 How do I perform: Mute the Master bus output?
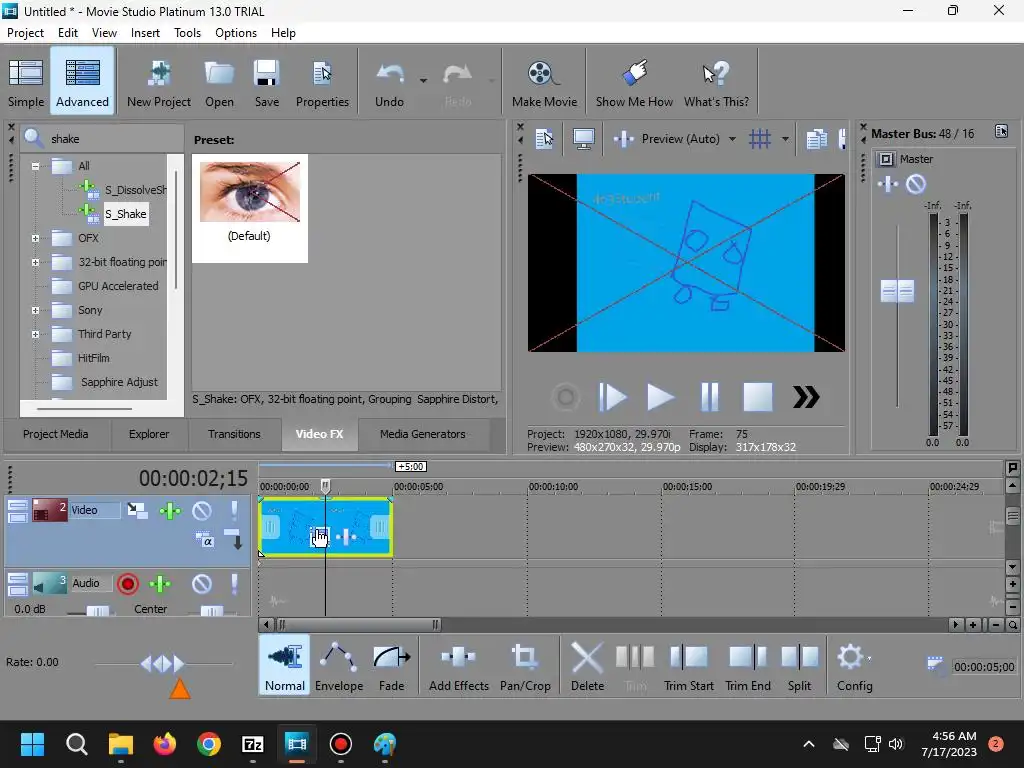(x=916, y=185)
